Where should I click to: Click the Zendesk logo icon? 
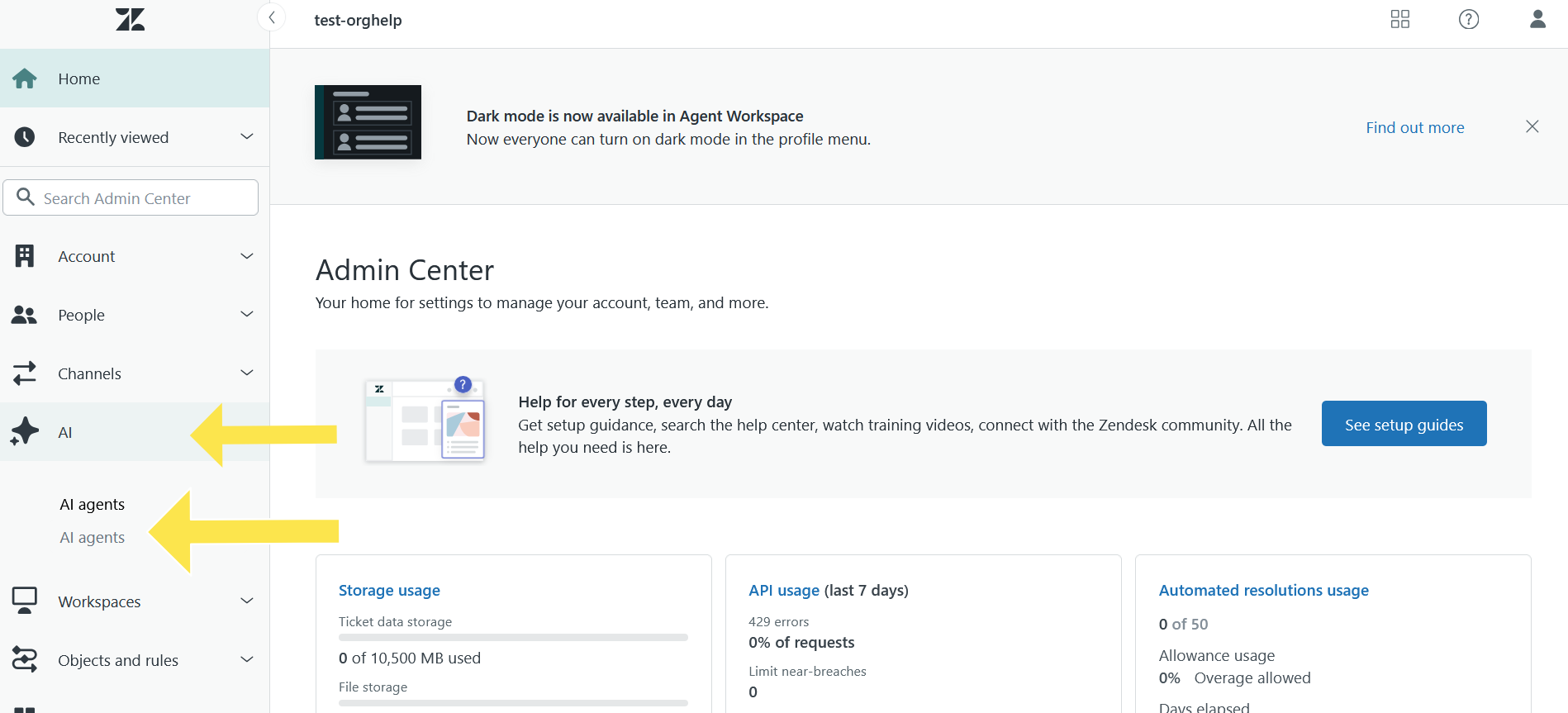(131, 20)
